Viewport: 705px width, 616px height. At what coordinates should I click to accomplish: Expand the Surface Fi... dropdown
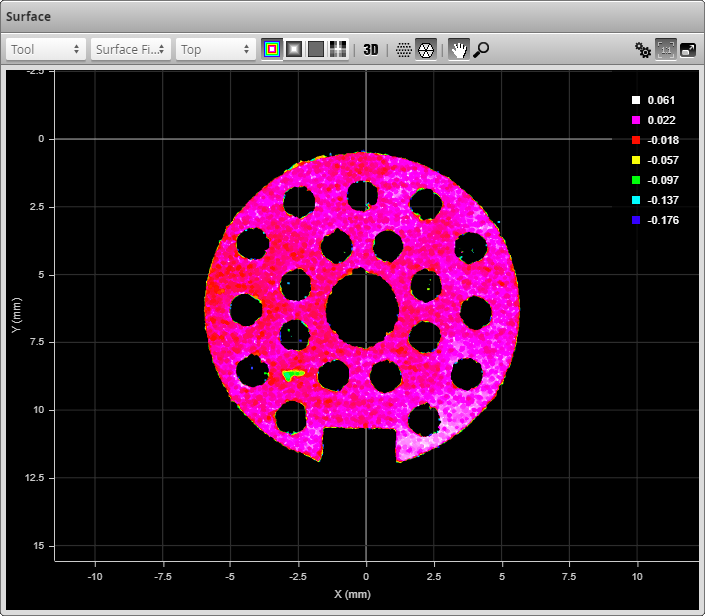pyautogui.click(x=130, y=49)
